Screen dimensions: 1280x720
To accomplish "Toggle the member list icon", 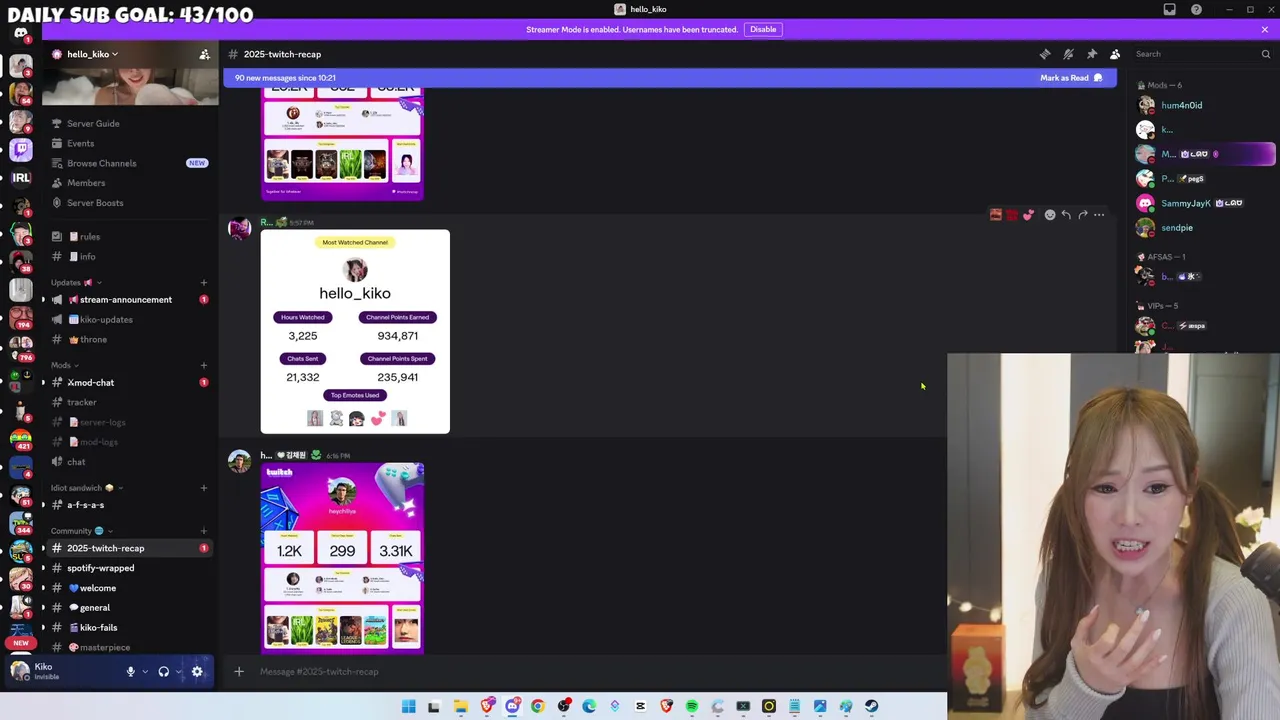I will [1115, 54].
